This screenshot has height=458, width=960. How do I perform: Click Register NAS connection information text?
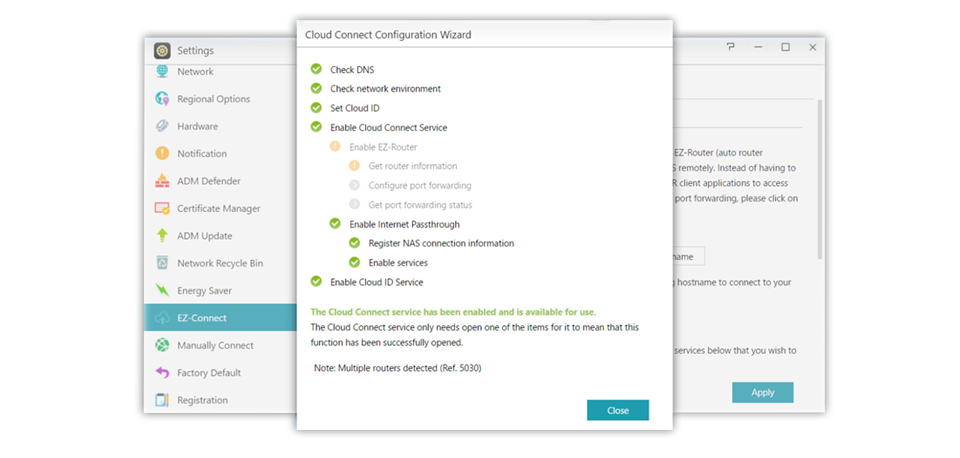coord(441,243)
